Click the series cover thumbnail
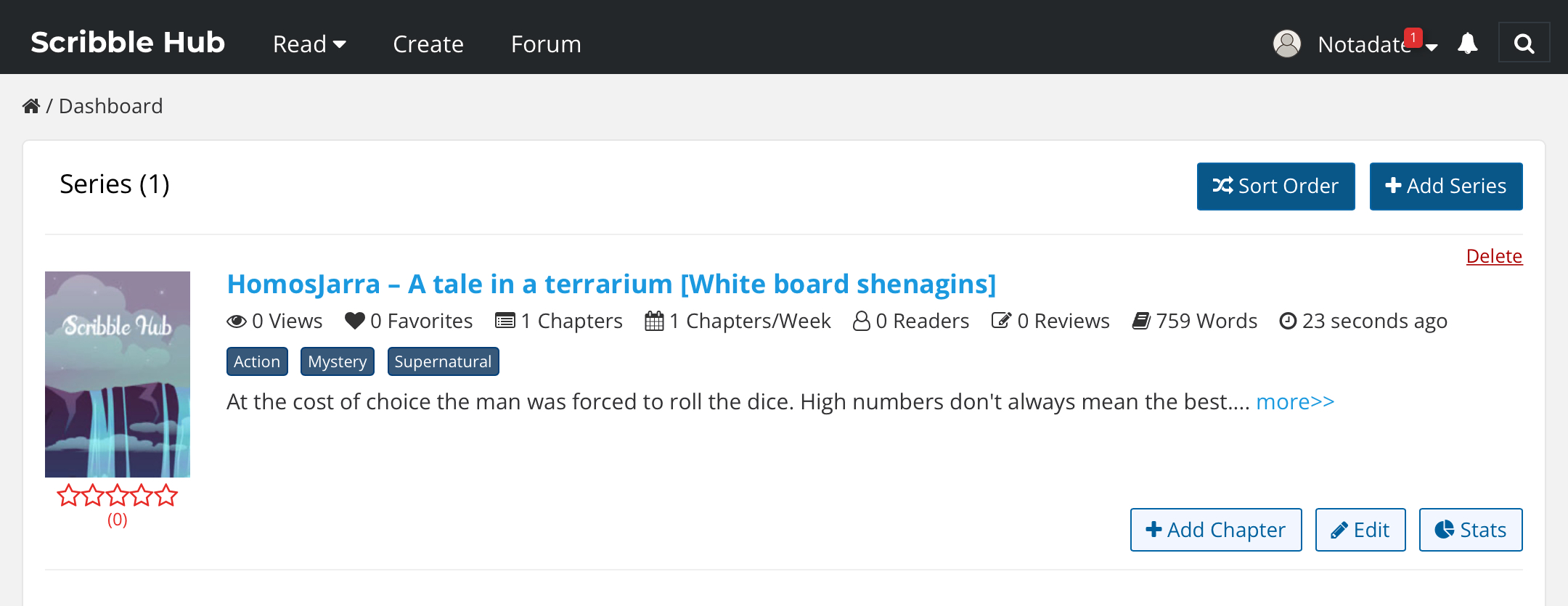The image size is (1568, 606). point(118,374)
